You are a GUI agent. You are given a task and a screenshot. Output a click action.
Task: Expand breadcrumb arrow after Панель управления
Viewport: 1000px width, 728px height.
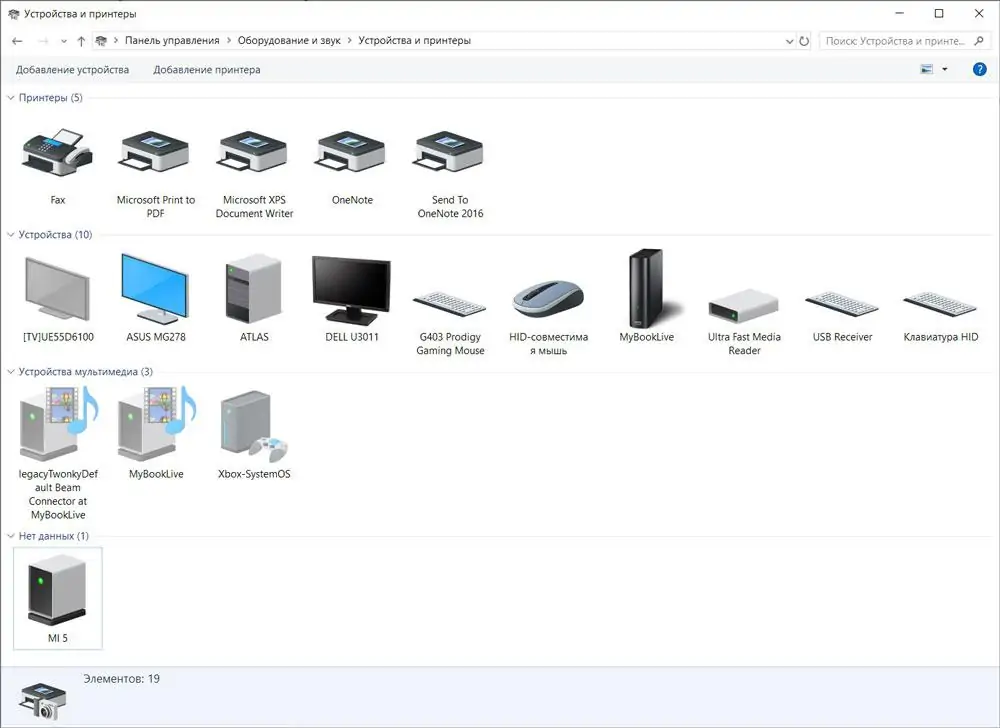pyautogui.click(x=228, y=41)
